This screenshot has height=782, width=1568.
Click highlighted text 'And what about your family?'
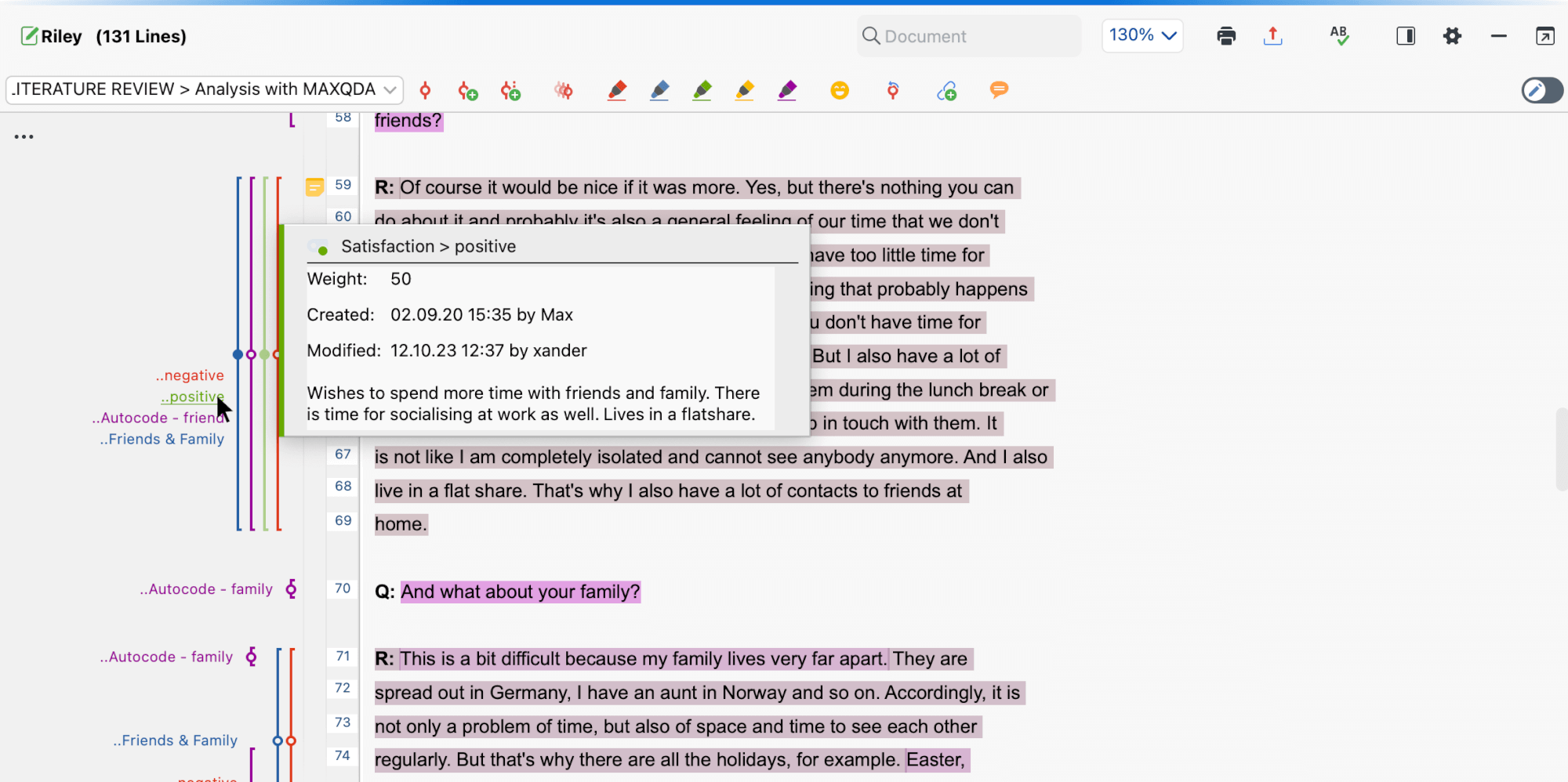(521, 592)
